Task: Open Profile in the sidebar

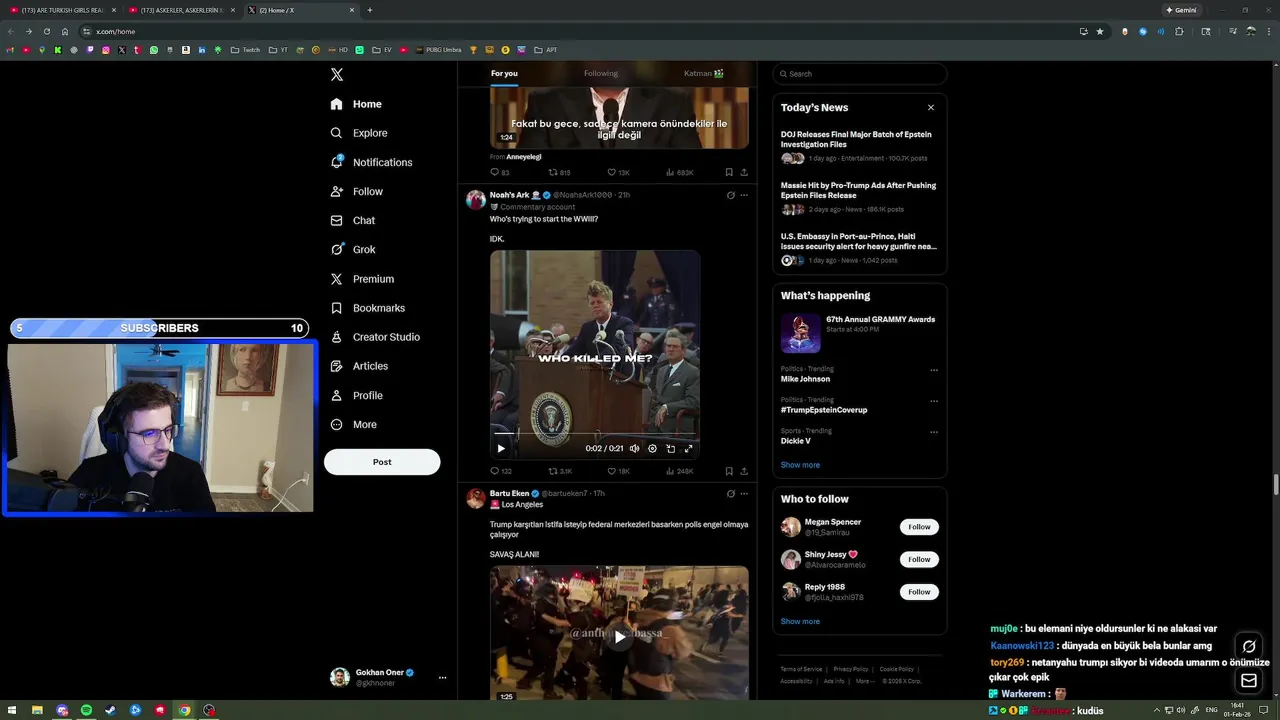Action: [x=356, y=395]
